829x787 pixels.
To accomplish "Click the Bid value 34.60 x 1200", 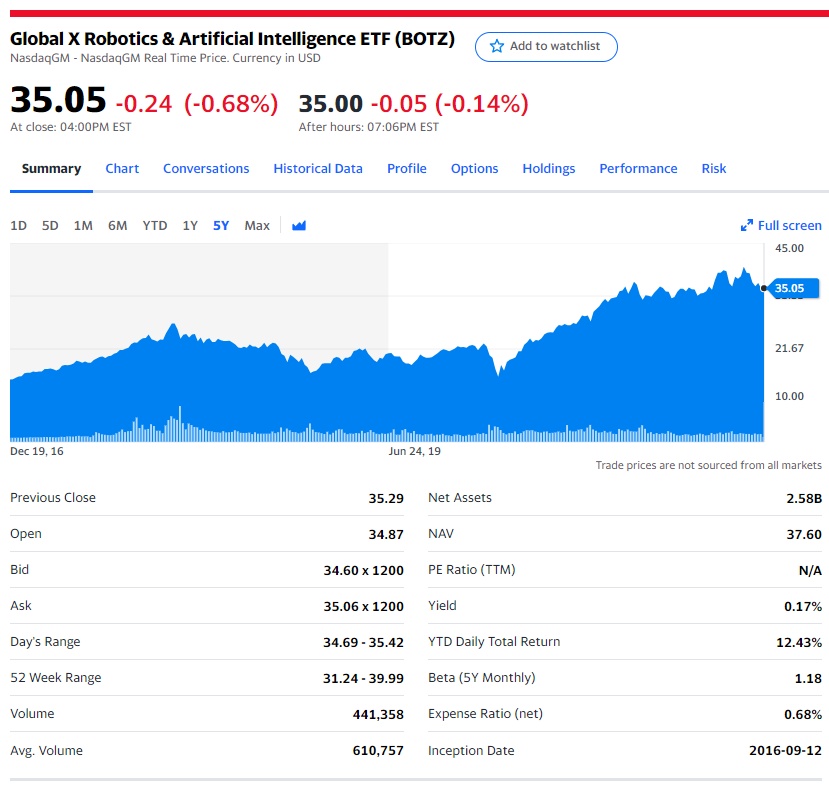I will tap(364, 570).
